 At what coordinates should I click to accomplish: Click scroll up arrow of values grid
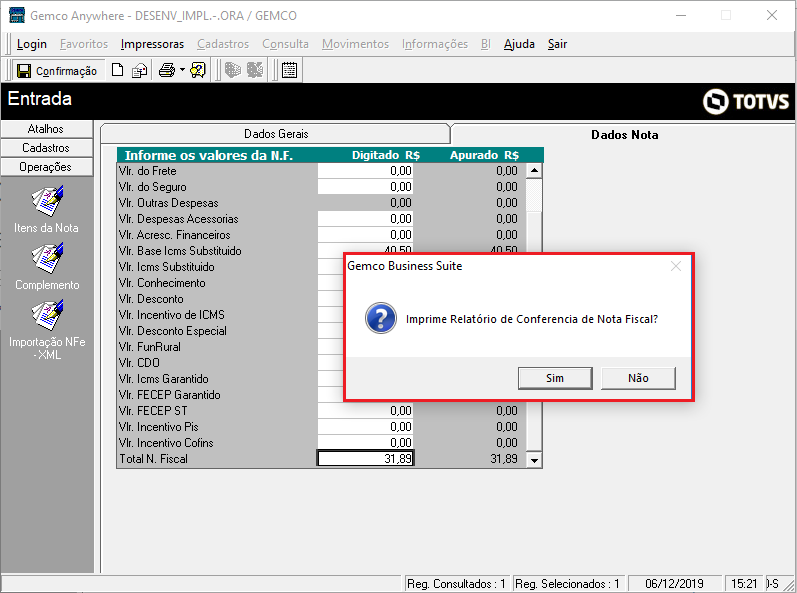pyautogui.click(x=534, y=170)
